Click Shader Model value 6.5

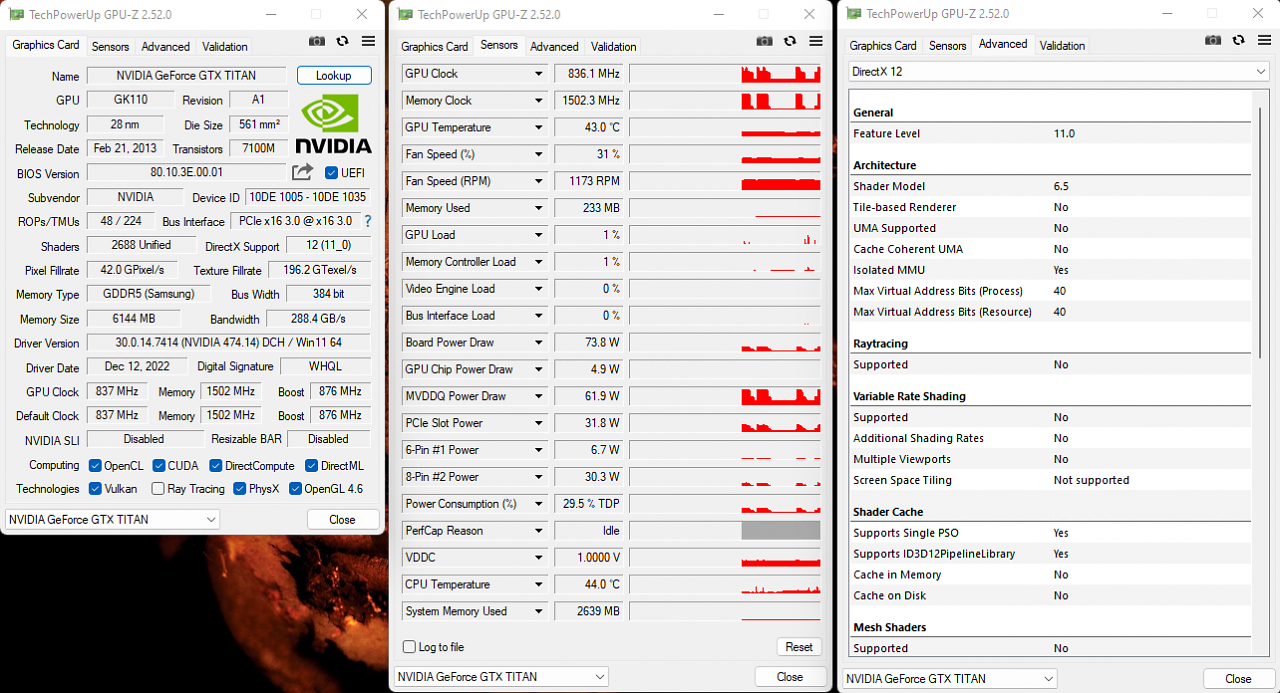point(1060,186)
